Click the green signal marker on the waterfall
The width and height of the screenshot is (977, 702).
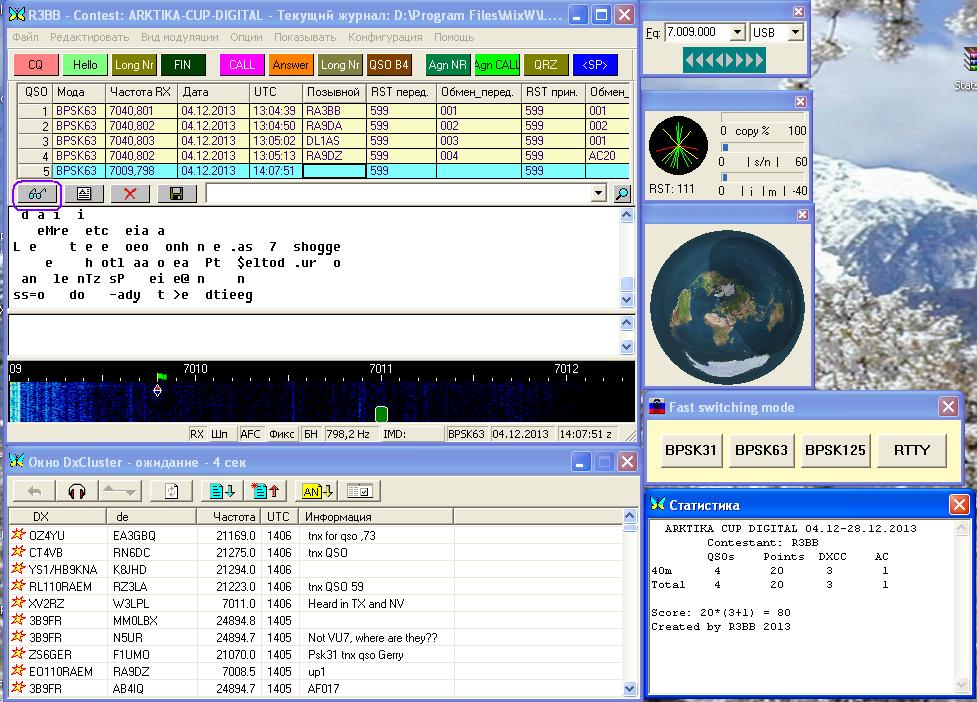381,413
